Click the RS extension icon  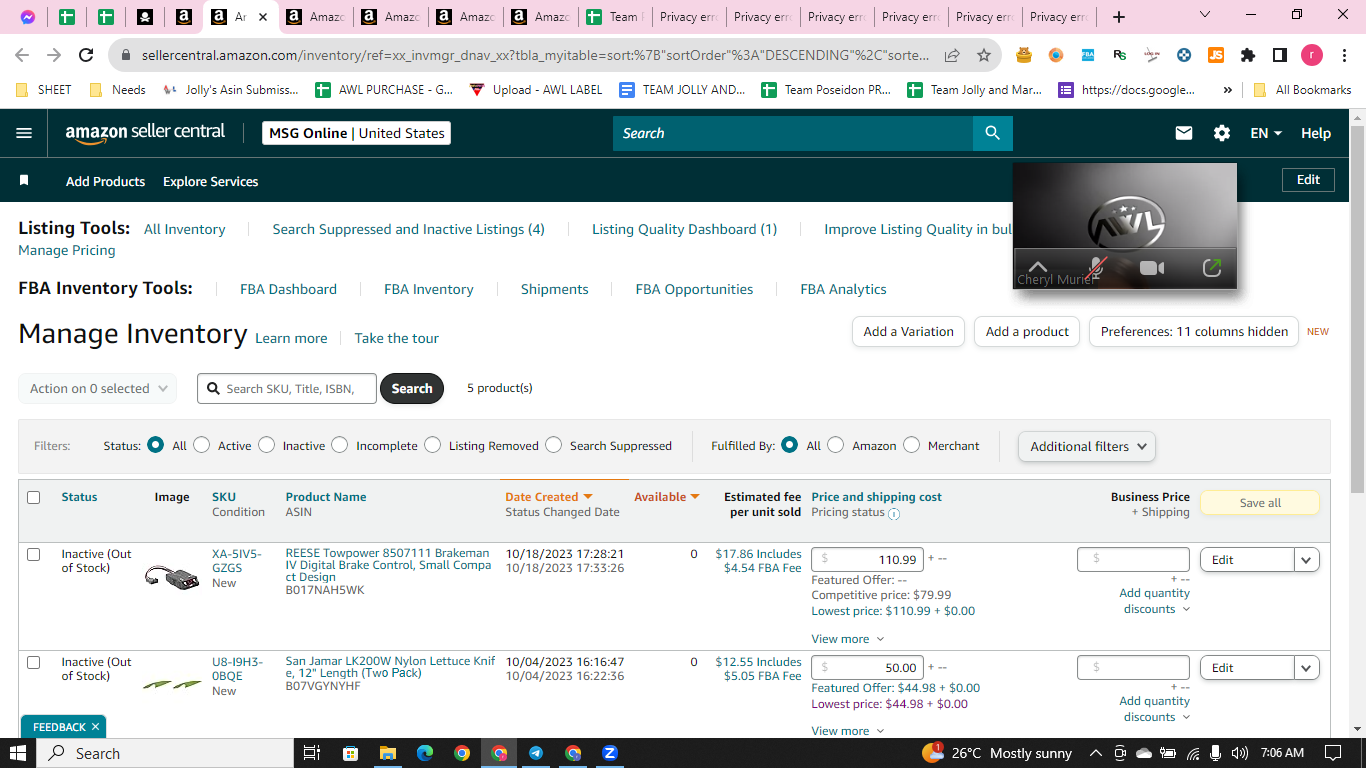pos(1120,56)
